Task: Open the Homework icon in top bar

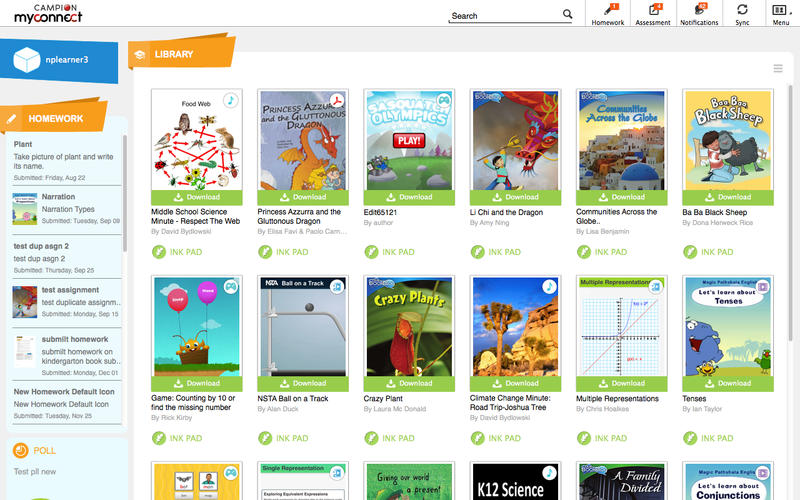Action: click(608, 14)
